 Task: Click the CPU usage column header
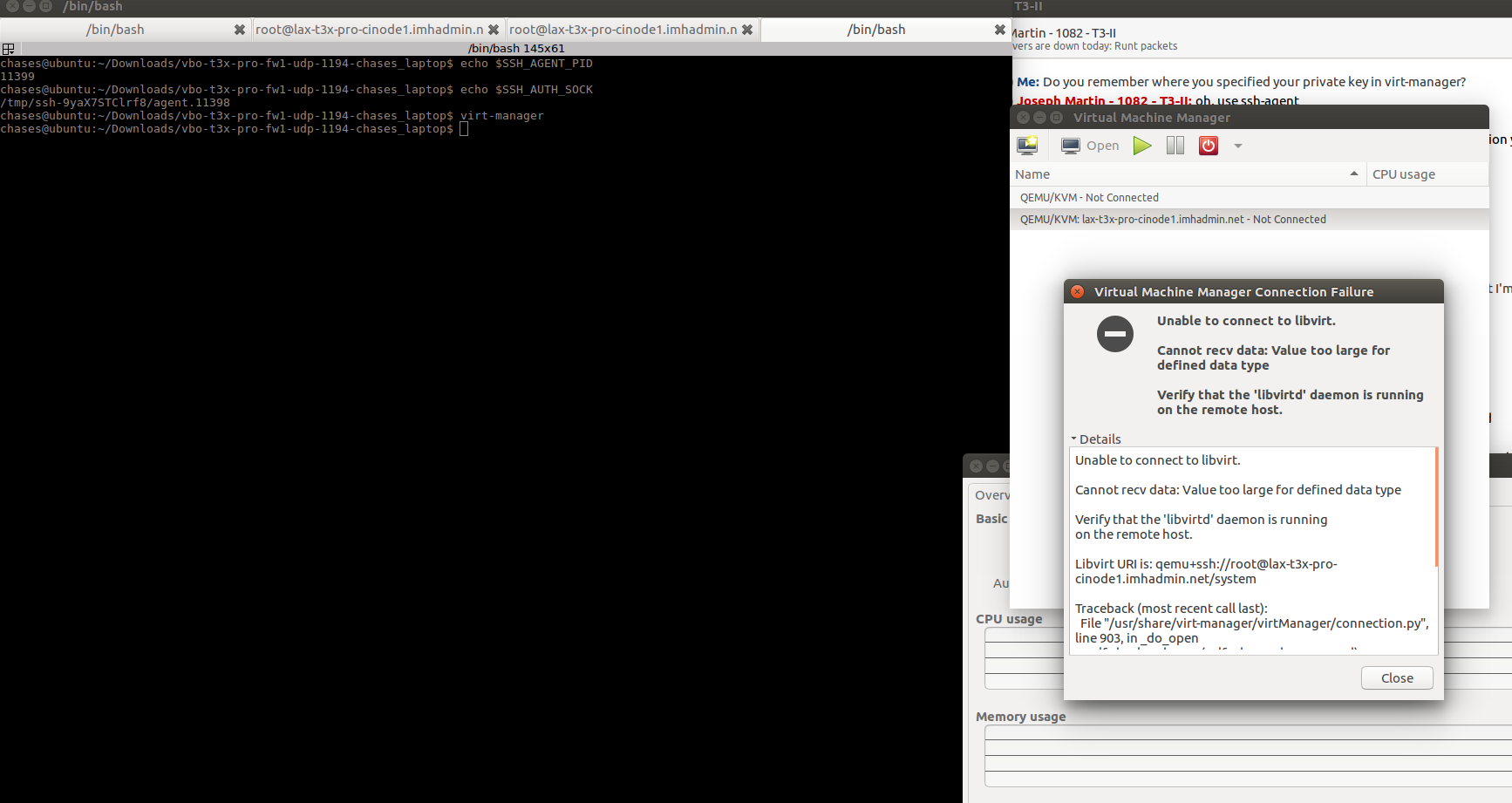[1403, 174]
